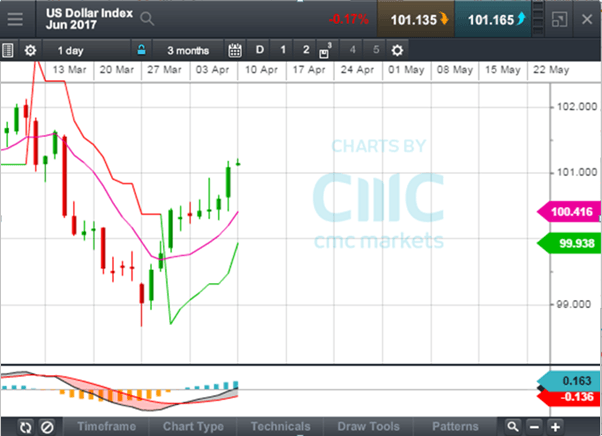Click the 27 Mar date label

click(164, 70)
